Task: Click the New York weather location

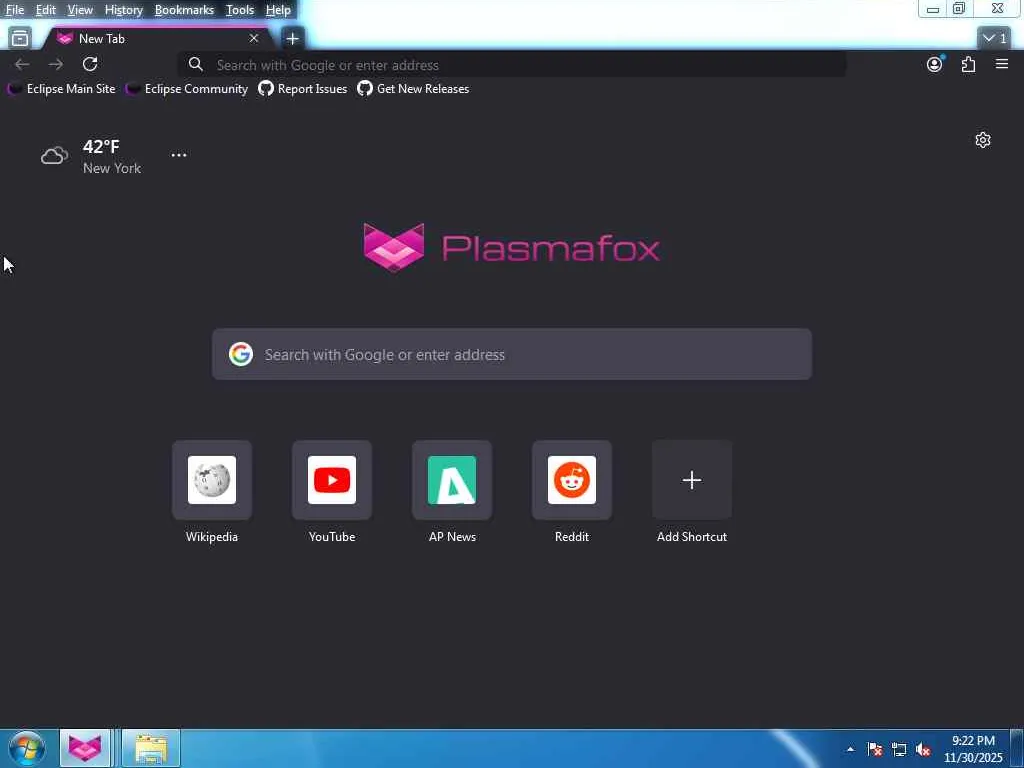Action: (112, 168)
